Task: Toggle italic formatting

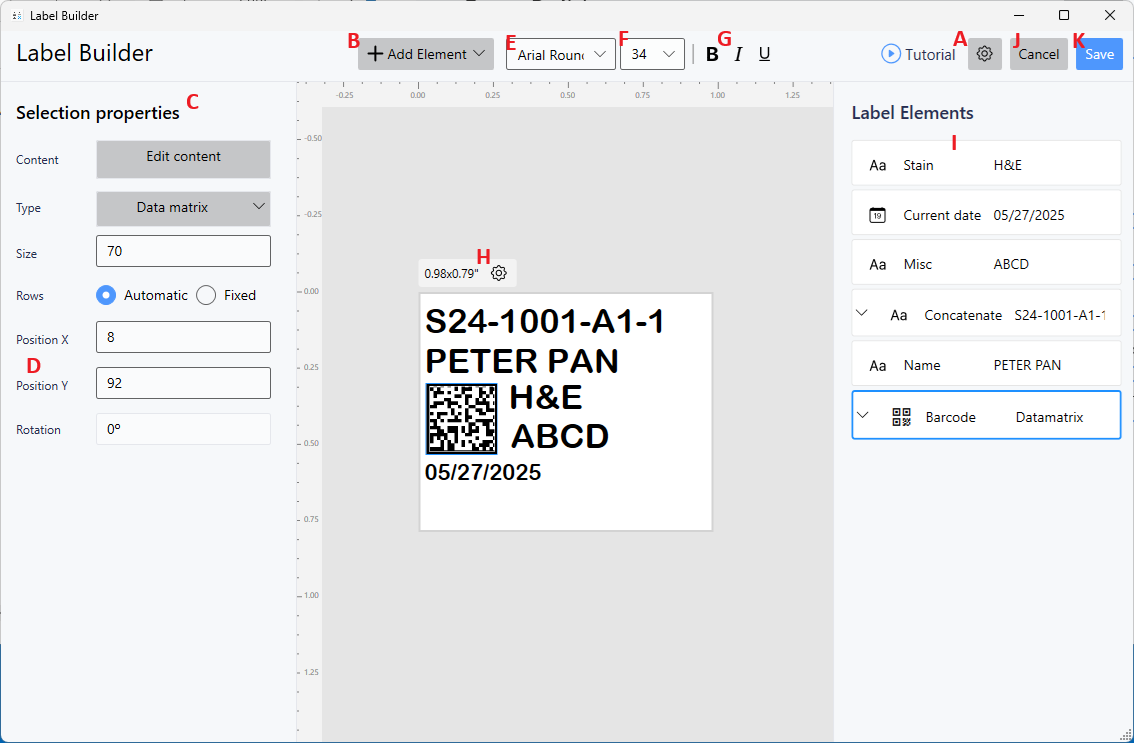Action: [738, 54]
